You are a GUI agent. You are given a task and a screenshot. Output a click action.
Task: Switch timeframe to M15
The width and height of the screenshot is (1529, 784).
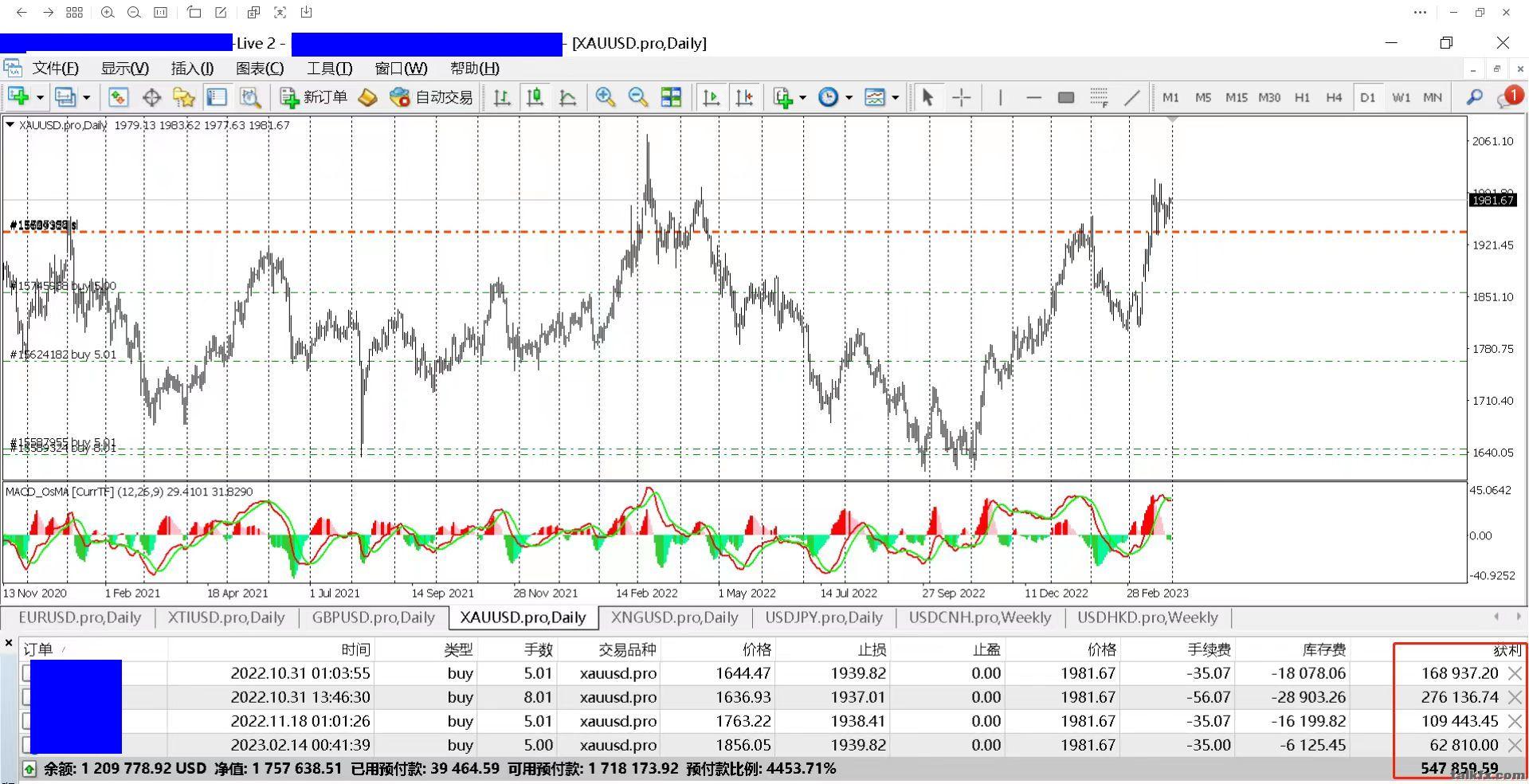pos(1236,97)
